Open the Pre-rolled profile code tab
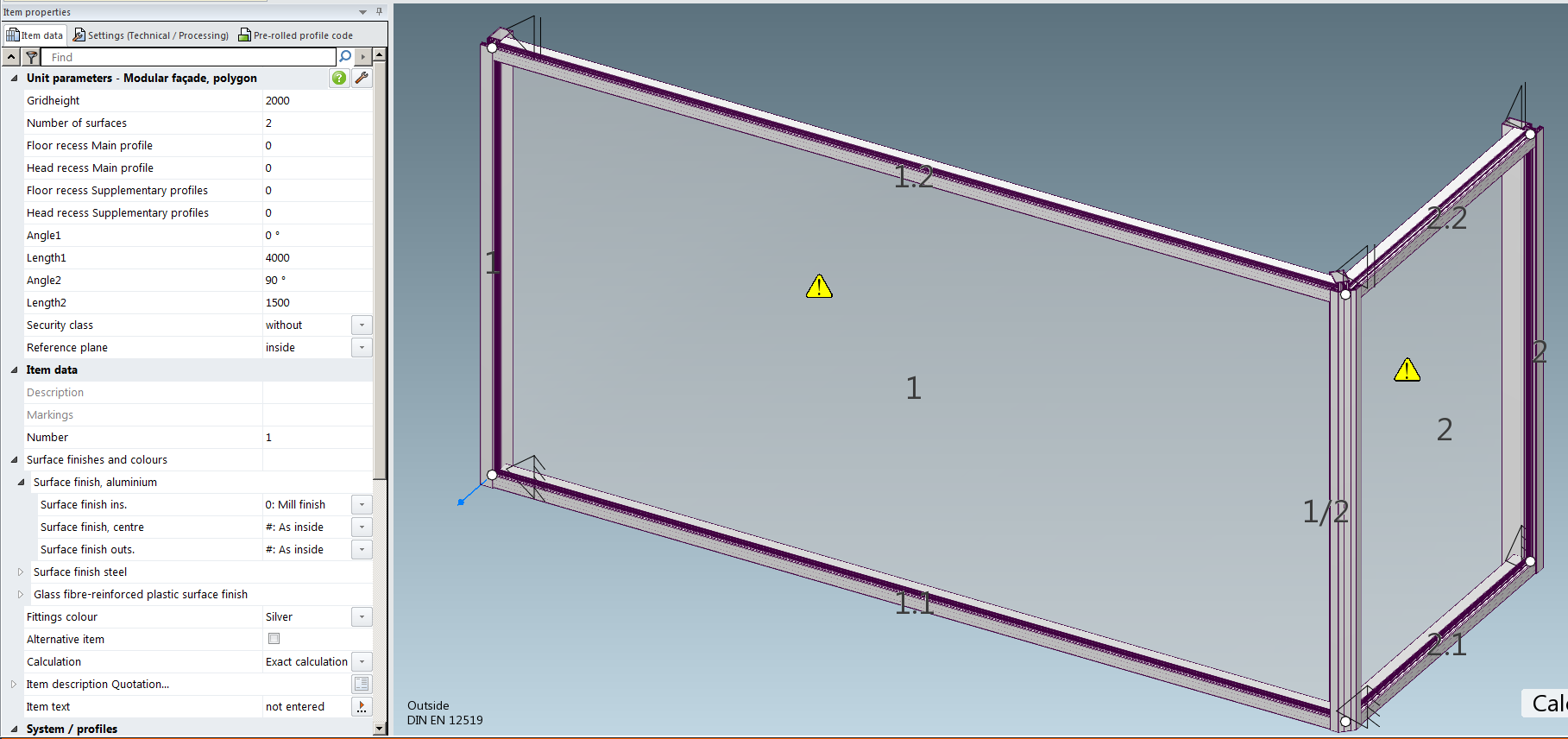 click(x=296, y=35)
